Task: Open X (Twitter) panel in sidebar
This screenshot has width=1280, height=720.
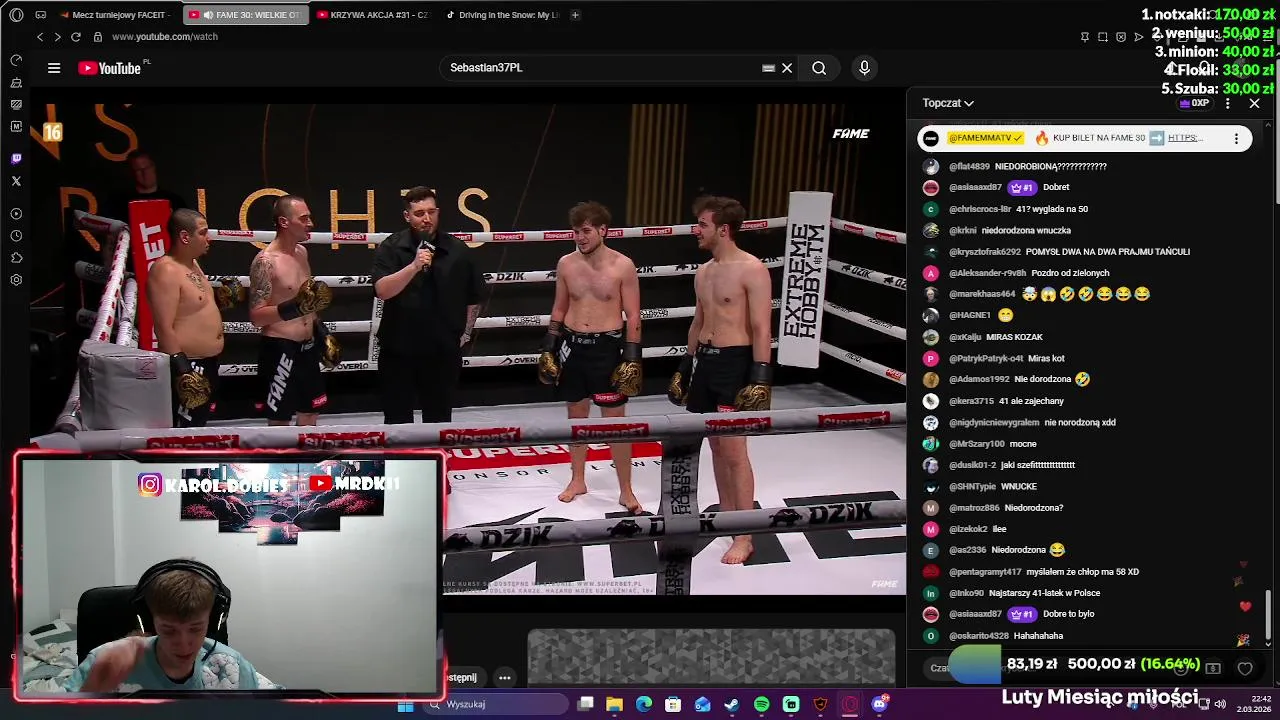Action: click(x=16, y=181)
